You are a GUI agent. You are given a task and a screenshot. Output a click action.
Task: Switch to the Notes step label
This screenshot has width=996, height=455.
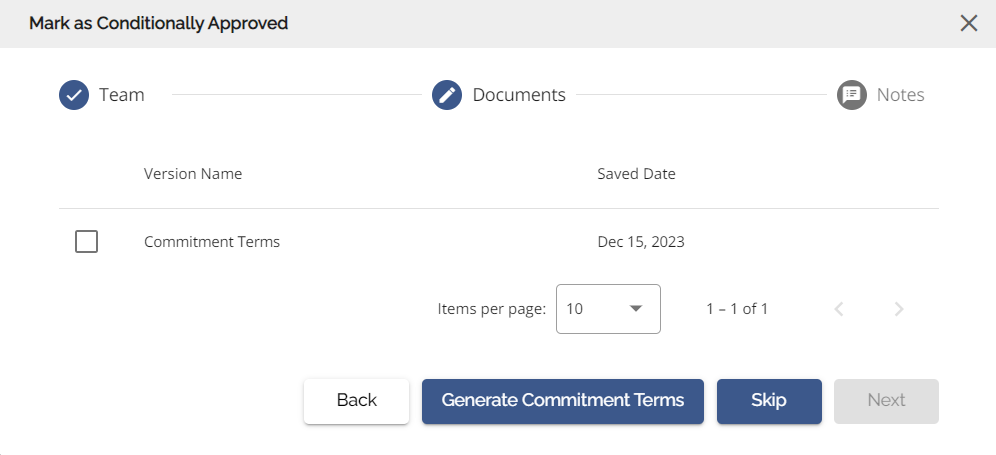tap(900, 95)
